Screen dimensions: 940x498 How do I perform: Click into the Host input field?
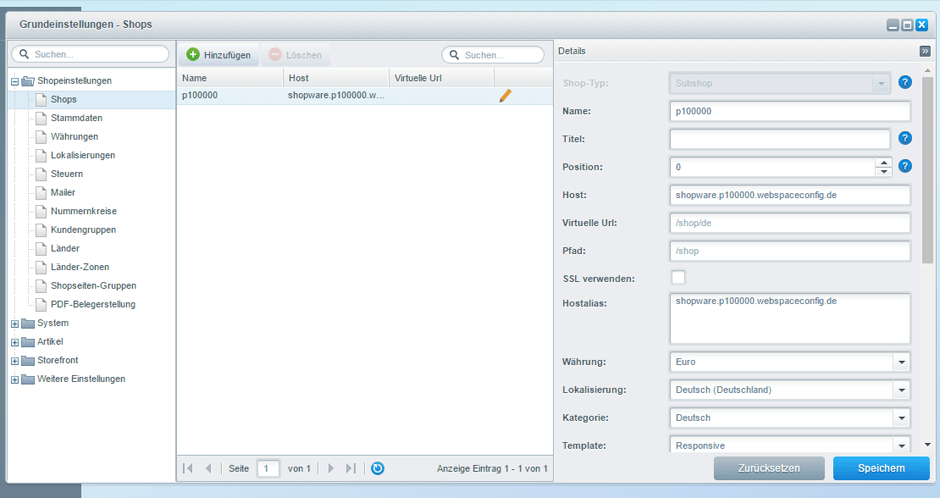tap(790, 195)
